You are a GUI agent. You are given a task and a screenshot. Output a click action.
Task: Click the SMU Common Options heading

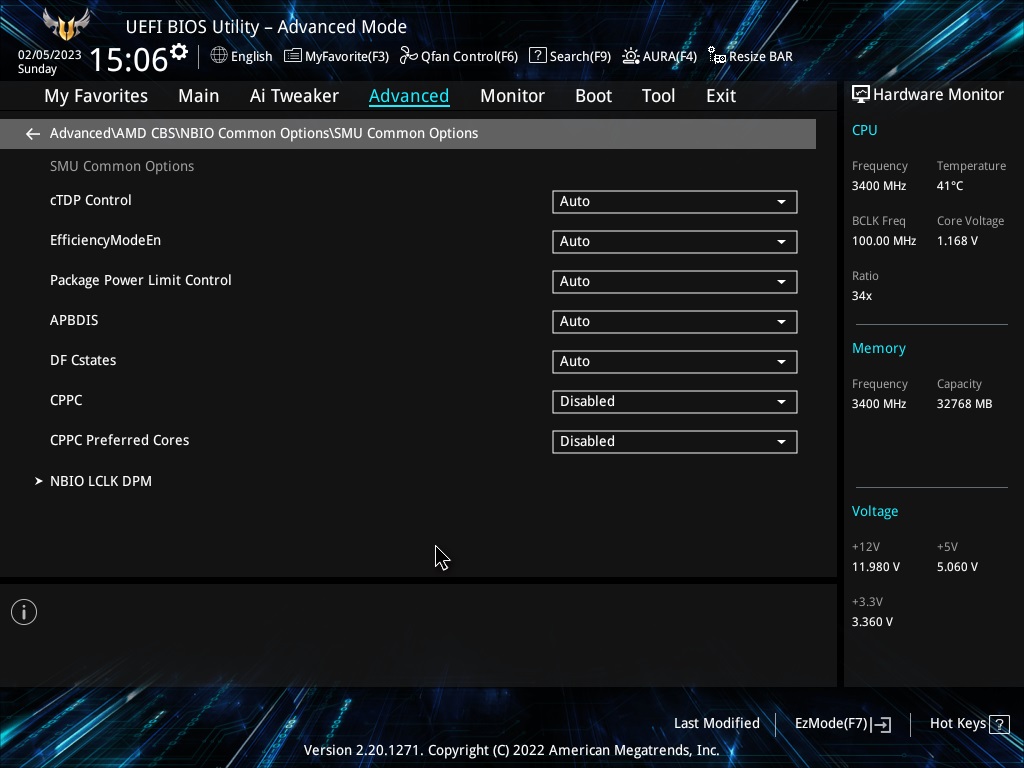122,167
